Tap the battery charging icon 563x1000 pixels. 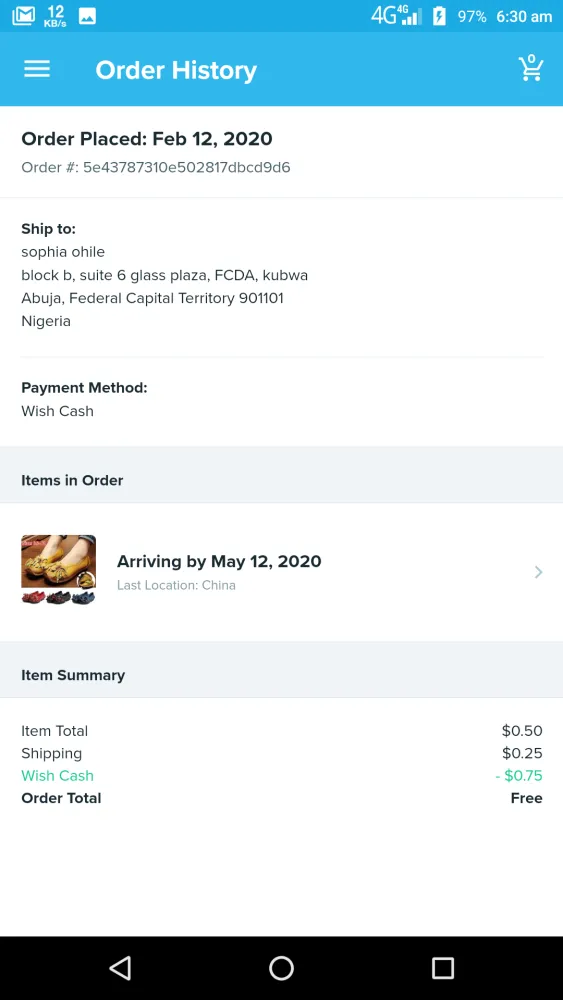click(439, 16)
